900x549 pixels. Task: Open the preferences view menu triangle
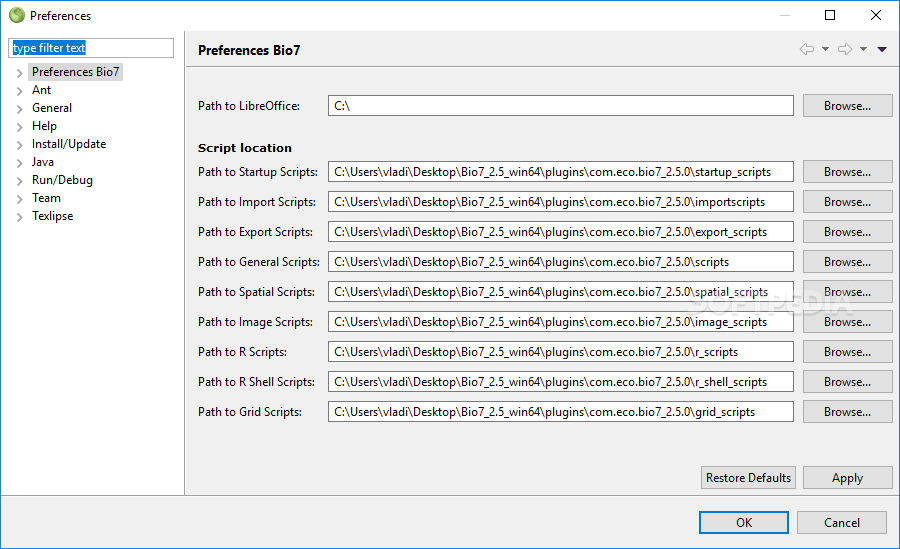882,49
